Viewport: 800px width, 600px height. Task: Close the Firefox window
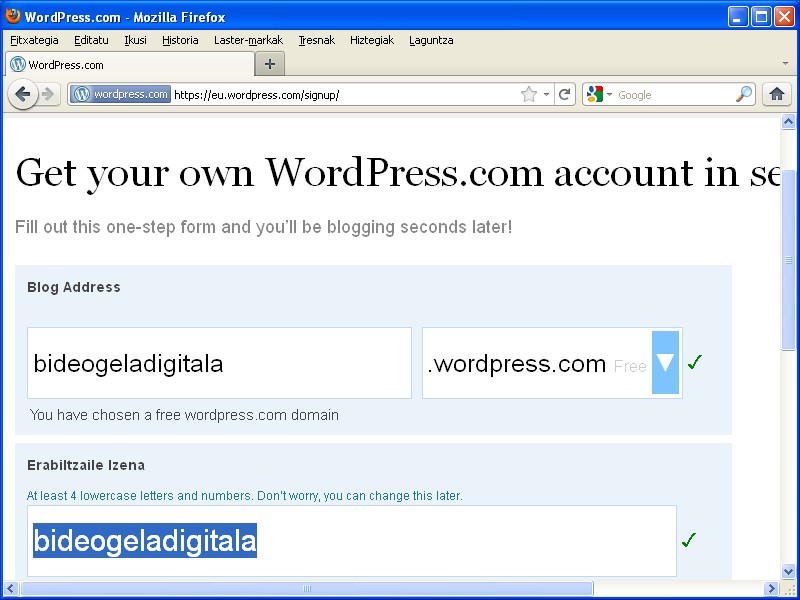click(785, 17)
